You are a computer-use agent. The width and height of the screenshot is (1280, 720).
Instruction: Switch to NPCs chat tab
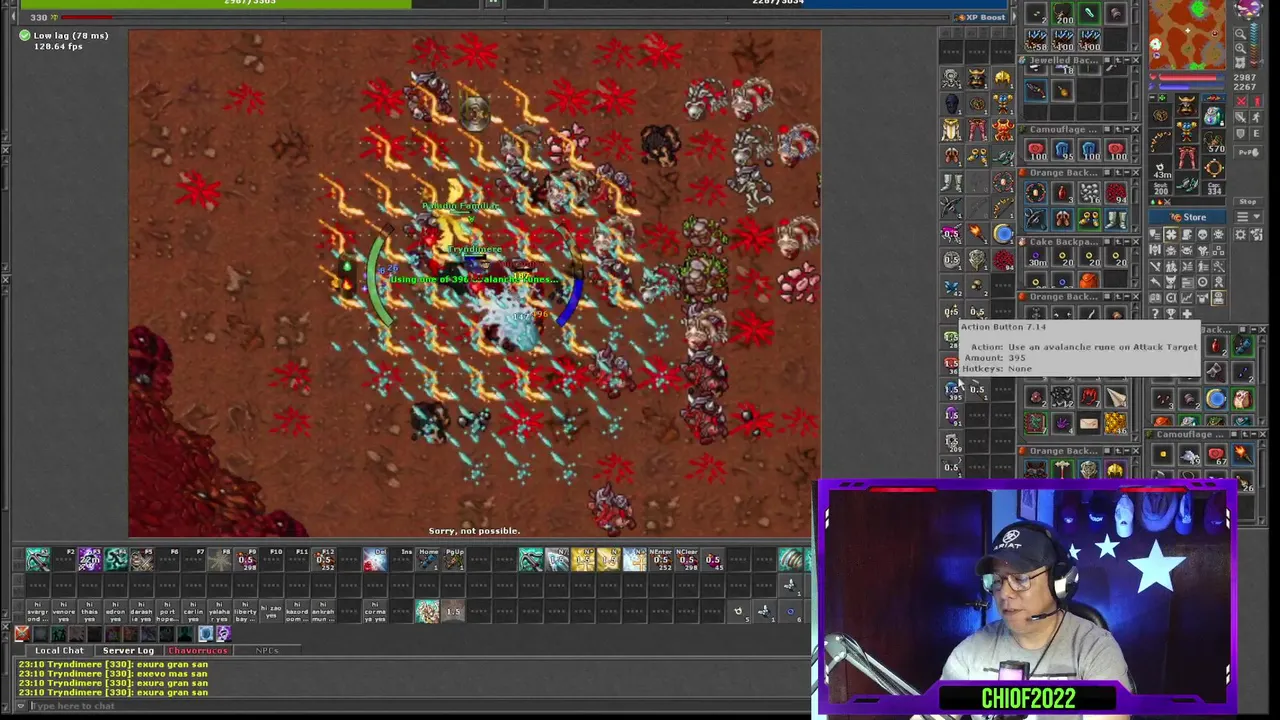click(x=267, y=650)
